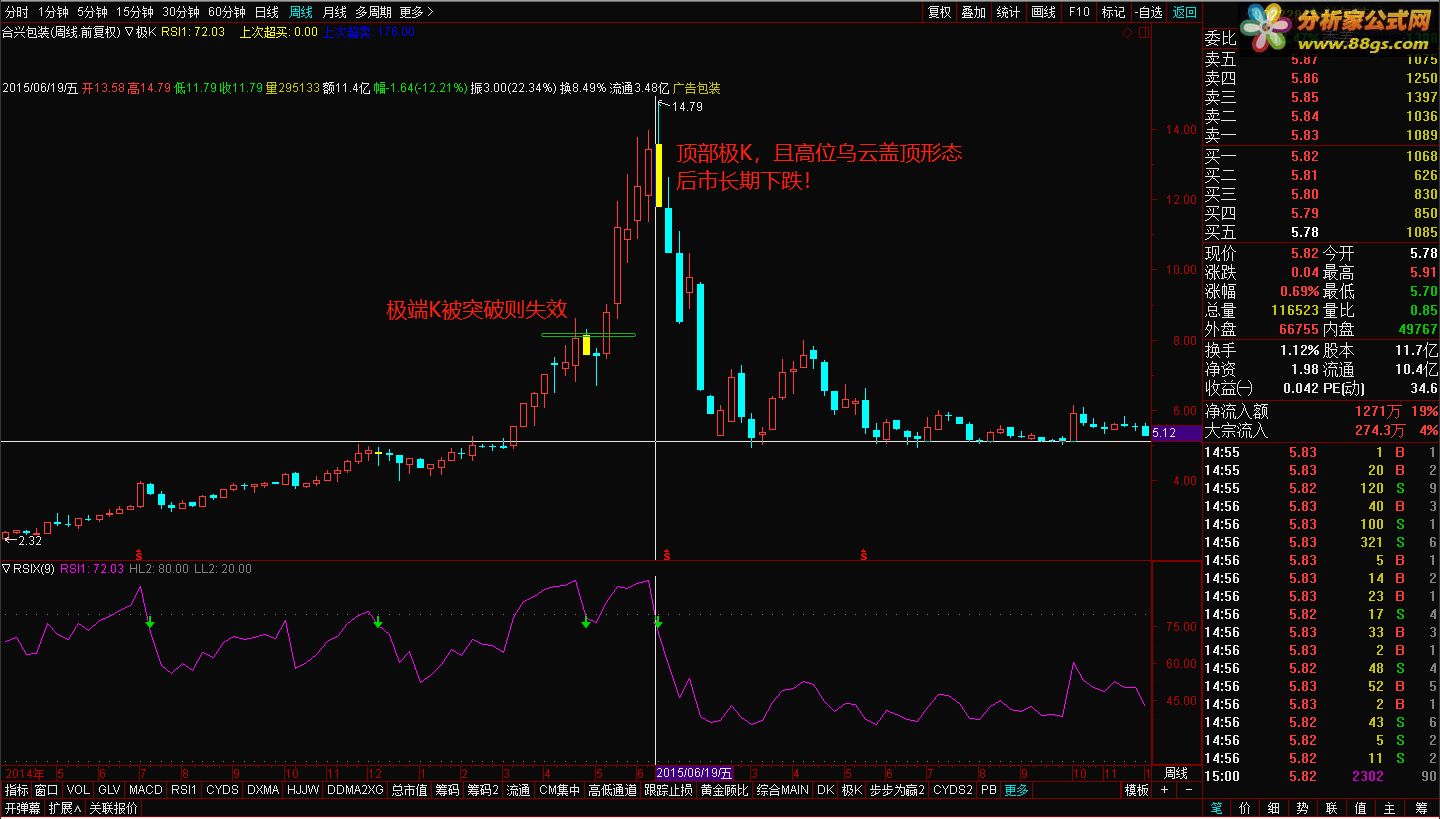Select the 主 main-force tab

pyautogui.click(x=1390, y=808)
